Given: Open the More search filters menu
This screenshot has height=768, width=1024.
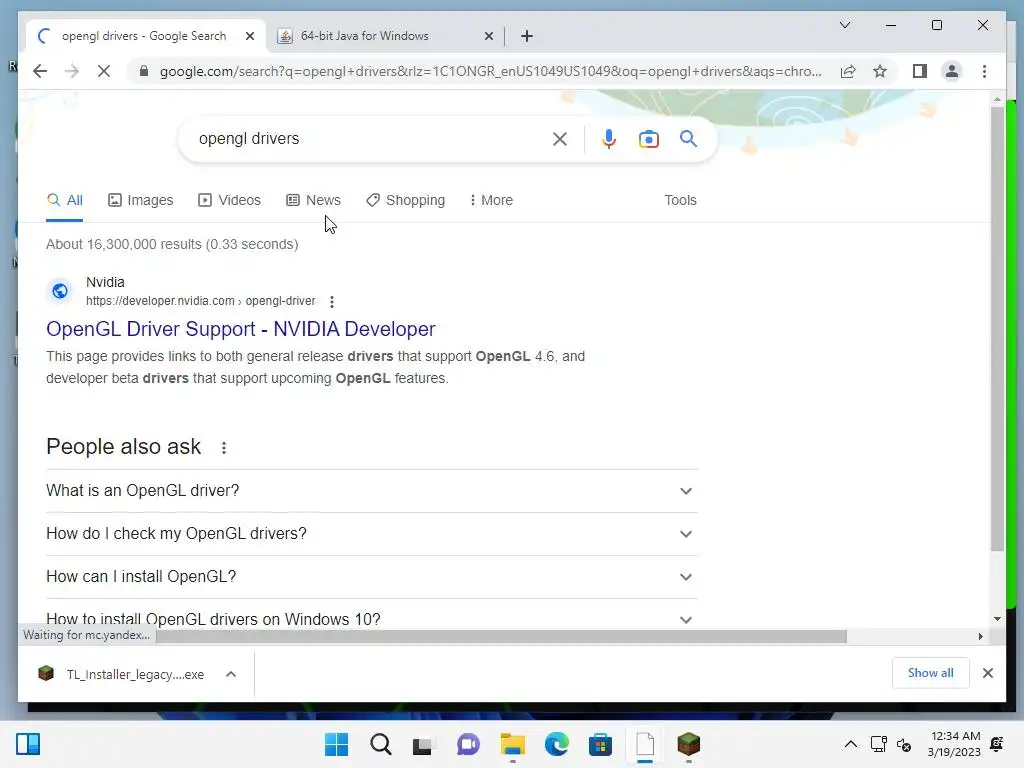Looking at the screenshot, I should (x=491, y=200).
